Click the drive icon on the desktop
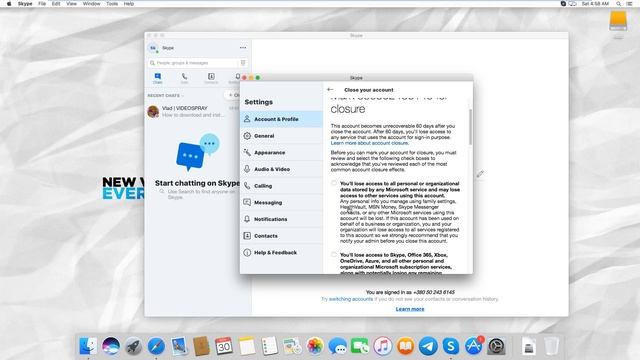 click(618, 22)
